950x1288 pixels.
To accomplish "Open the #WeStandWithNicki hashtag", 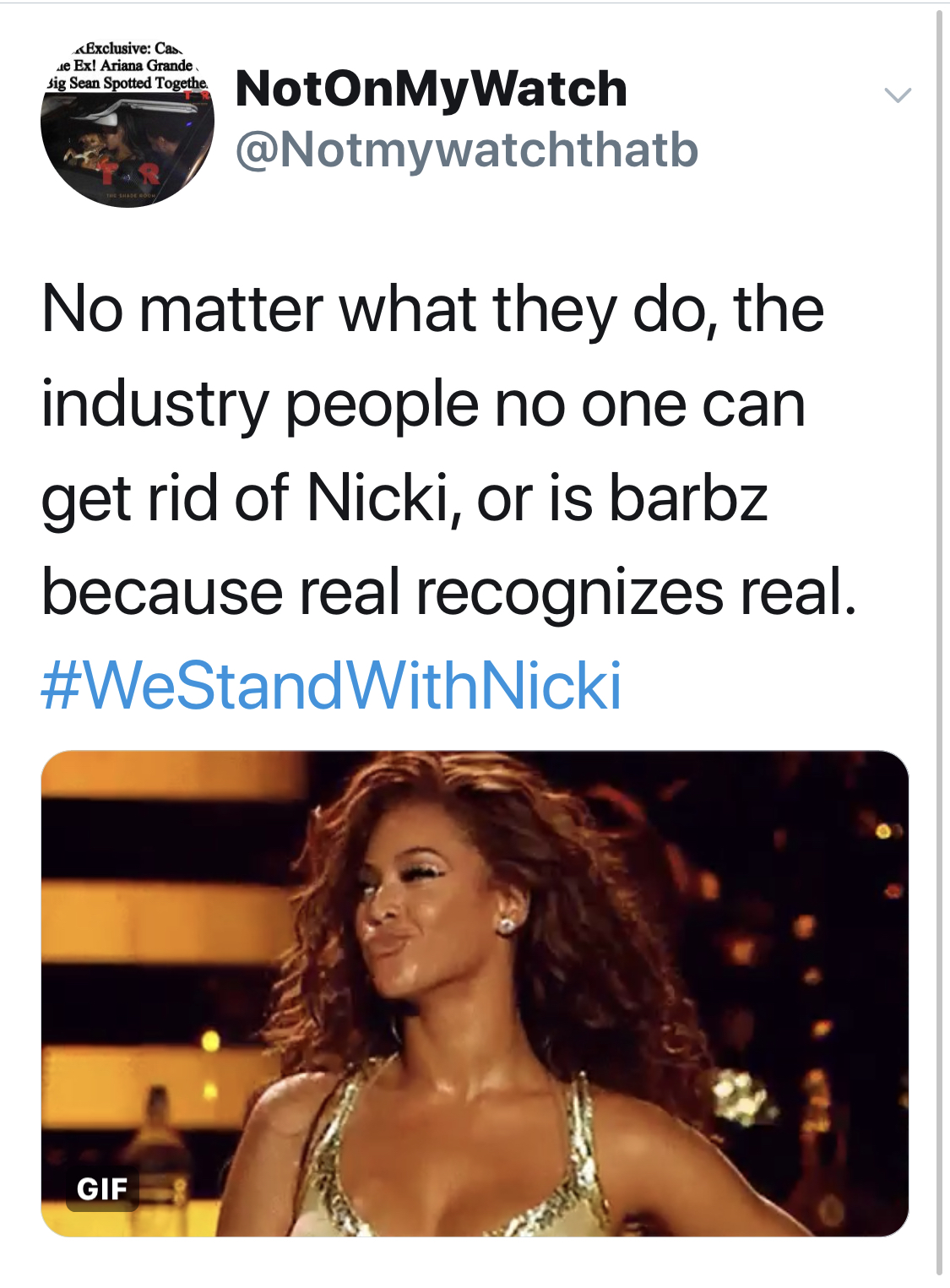I will pos(331,685).
